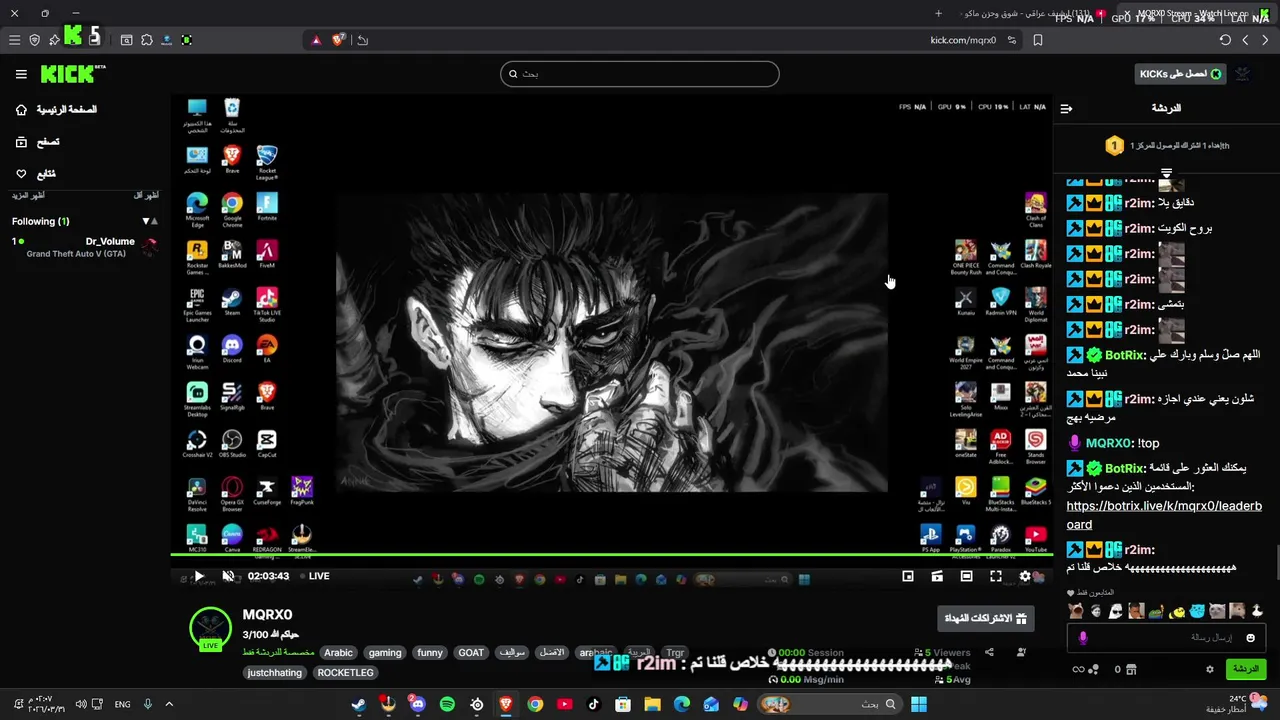Click the chat panel scrollbar
This screenshot has width=1280, height=720.
point(1276,562)
